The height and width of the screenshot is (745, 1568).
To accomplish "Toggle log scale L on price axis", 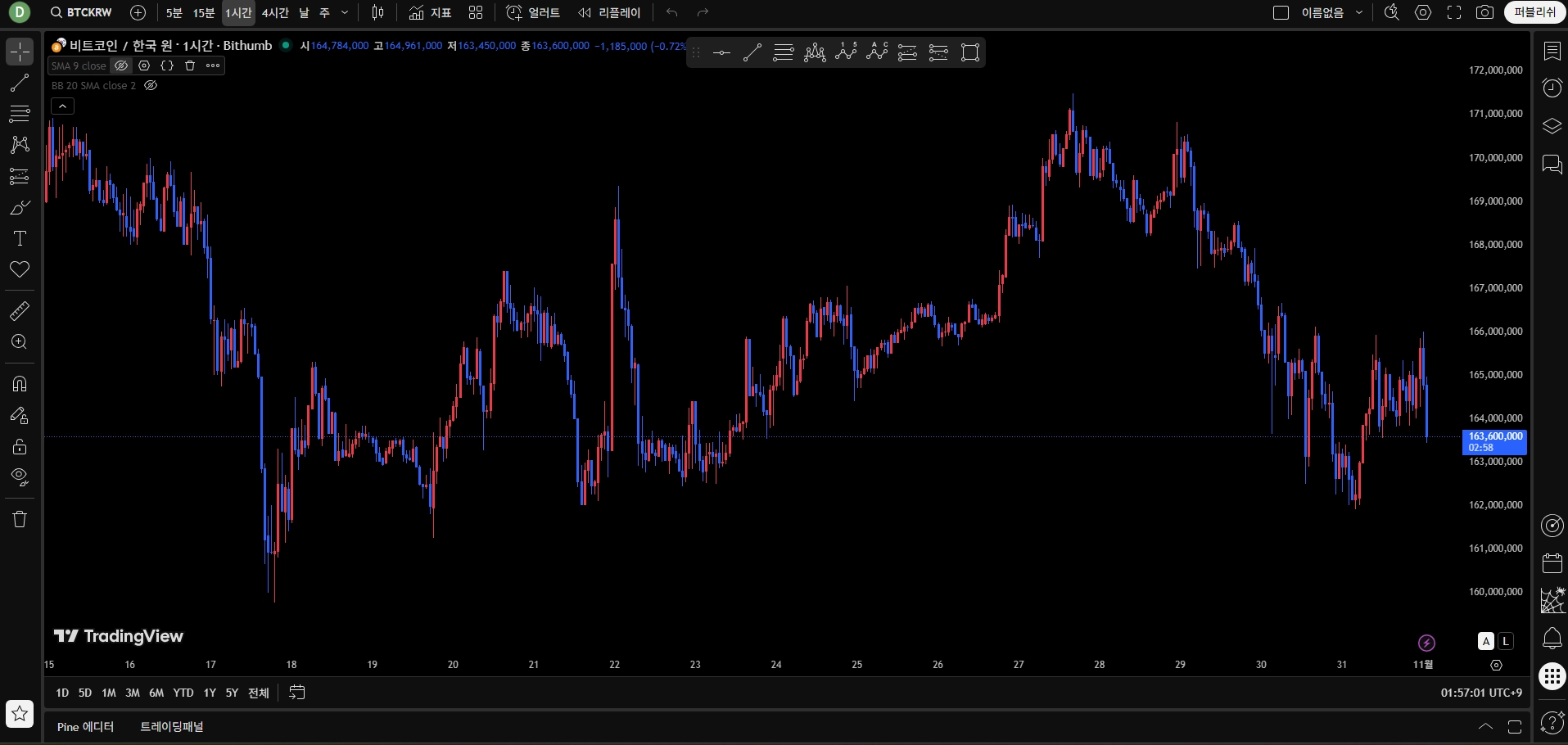I will coord(1505,642).
